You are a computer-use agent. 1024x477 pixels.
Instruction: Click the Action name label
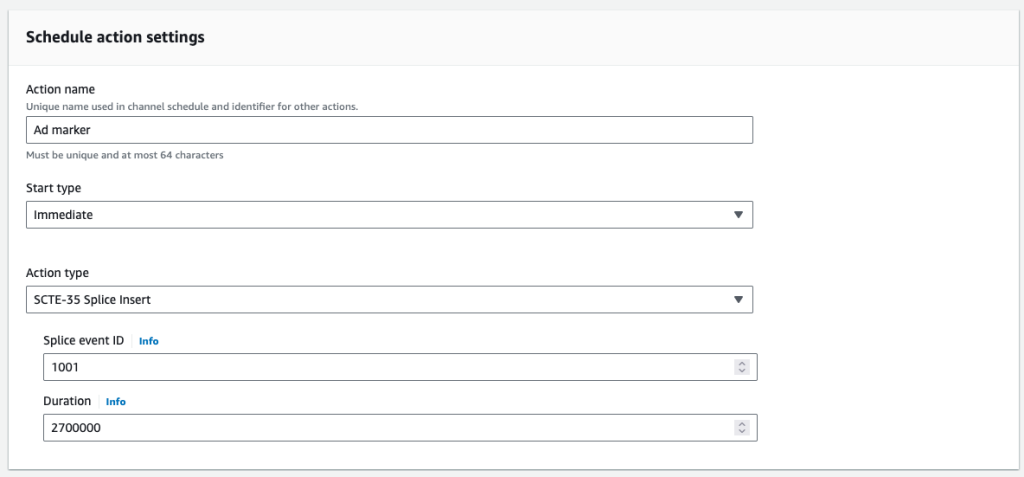point(60,90)
